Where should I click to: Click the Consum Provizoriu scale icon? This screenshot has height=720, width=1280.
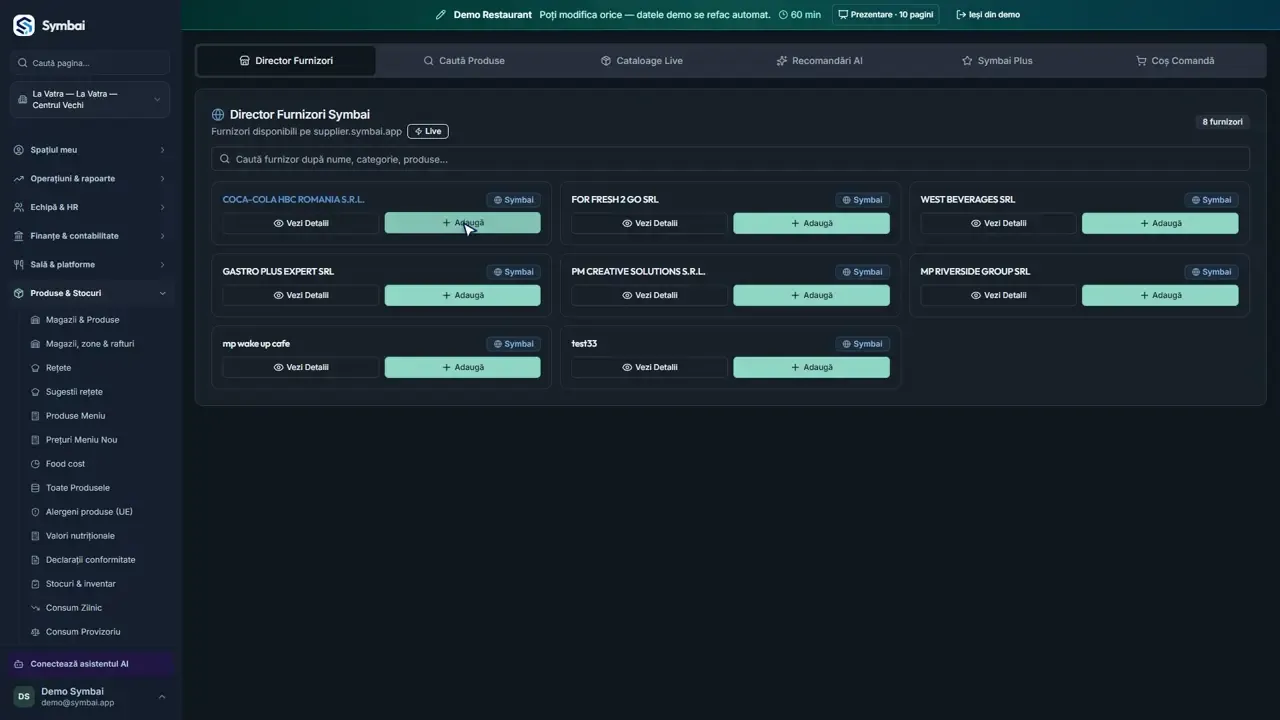(36, 632)
